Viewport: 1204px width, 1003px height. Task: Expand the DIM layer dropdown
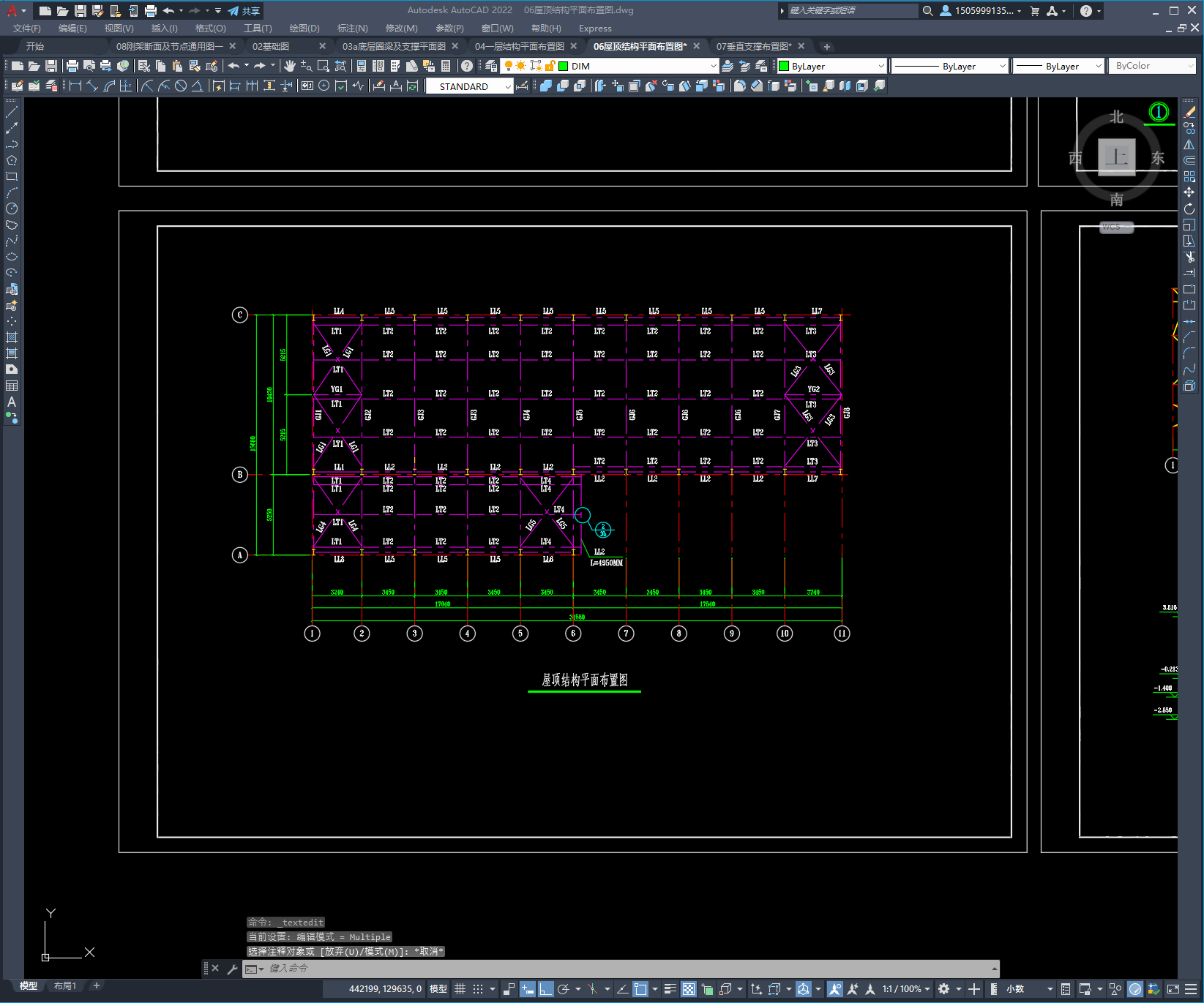714,66
